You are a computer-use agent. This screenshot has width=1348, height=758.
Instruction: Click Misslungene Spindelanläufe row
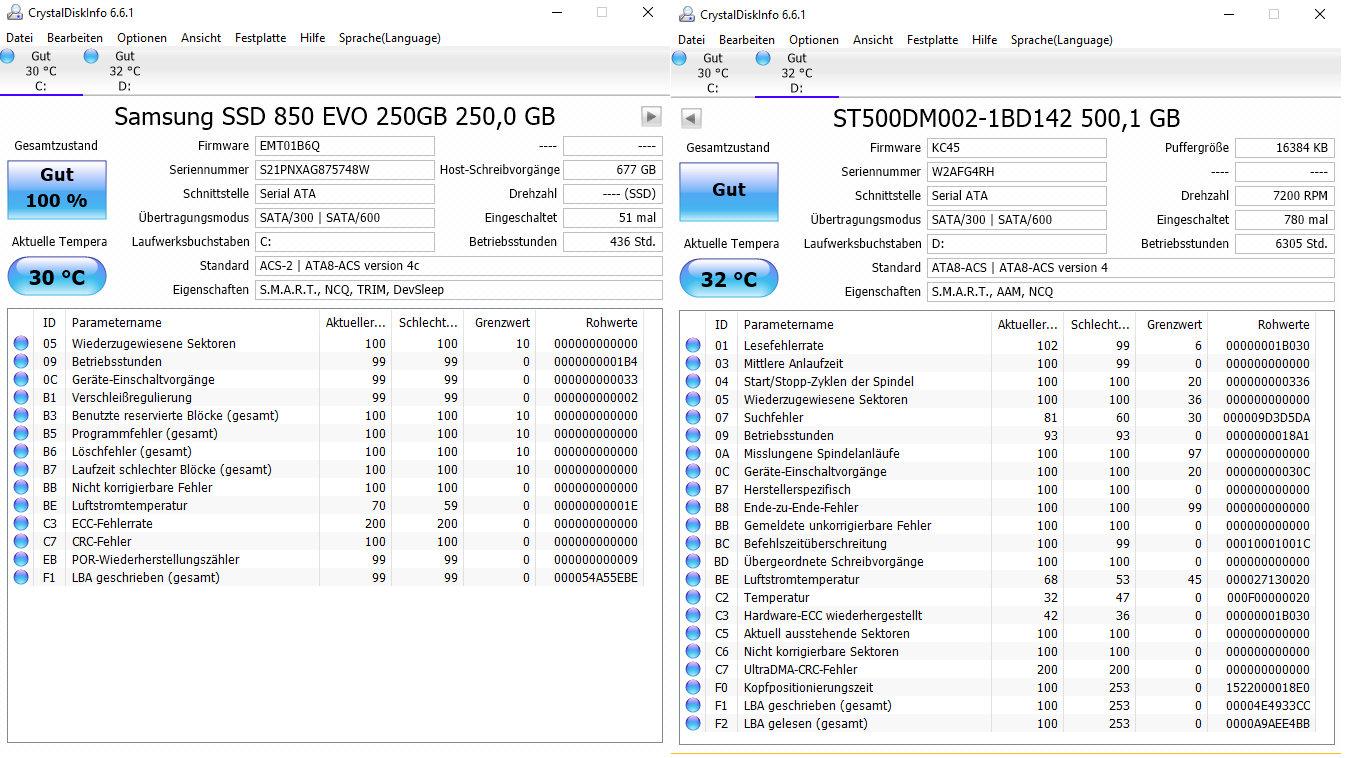[998, 453]
